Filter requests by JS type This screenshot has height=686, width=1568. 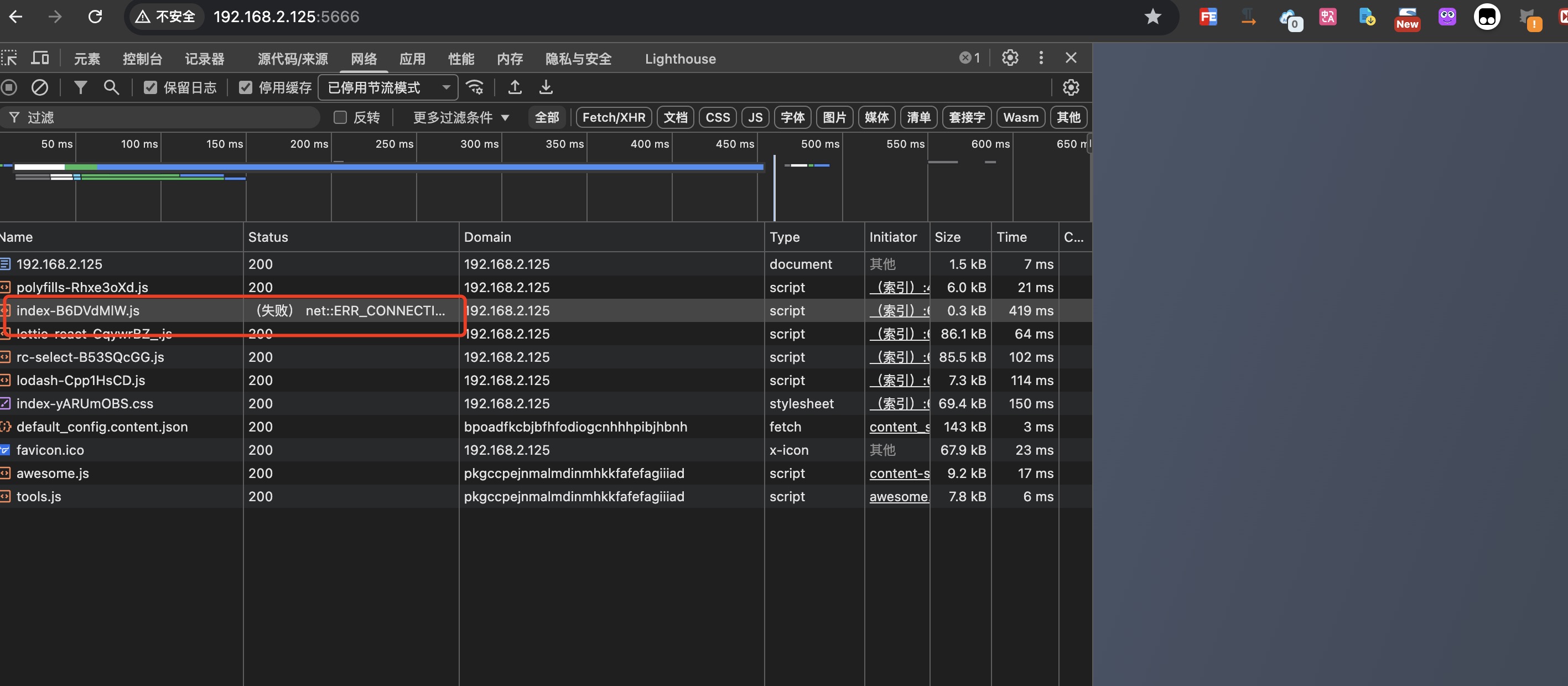(x=755, y=117)
